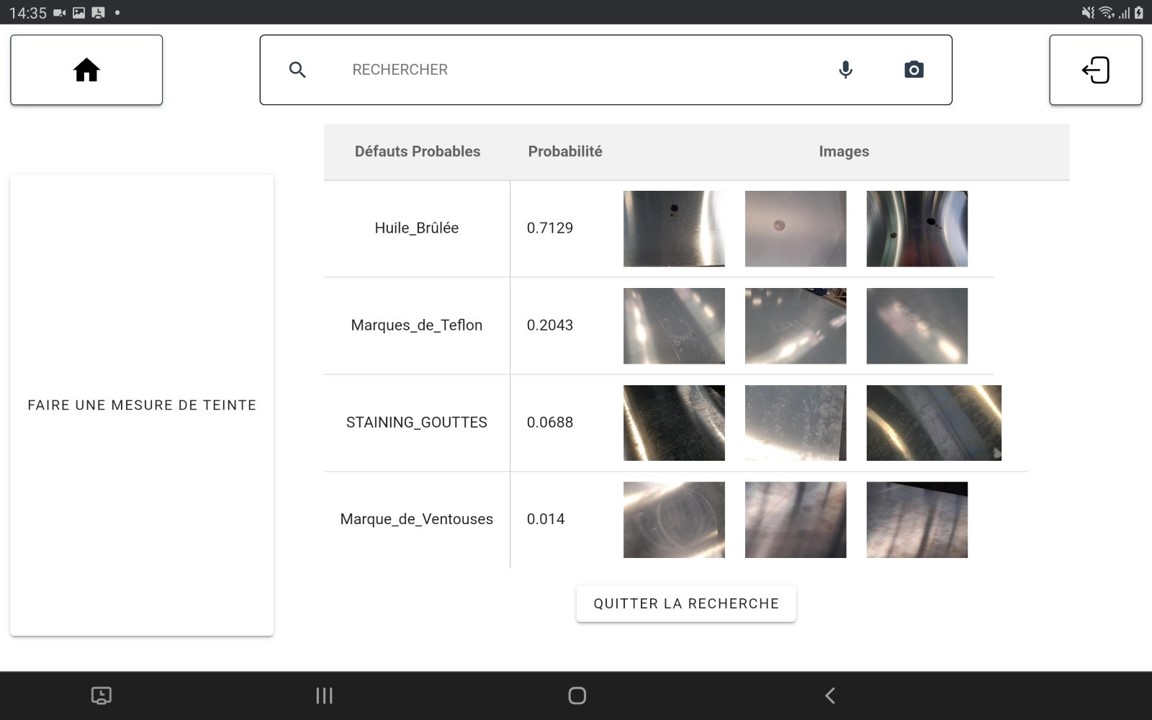Click the Probabilité column header
This screenshot has height=720, width=1152.
click(x=565, y=152)
